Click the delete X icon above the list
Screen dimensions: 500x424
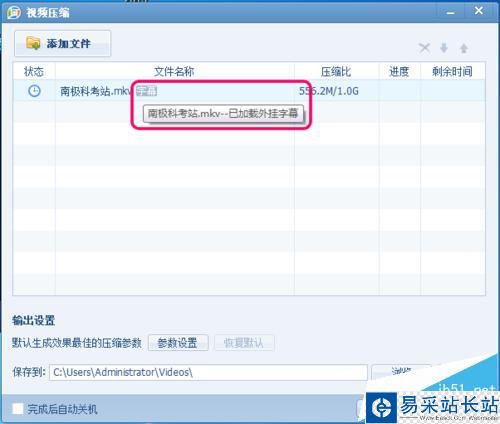click(425, 48)
